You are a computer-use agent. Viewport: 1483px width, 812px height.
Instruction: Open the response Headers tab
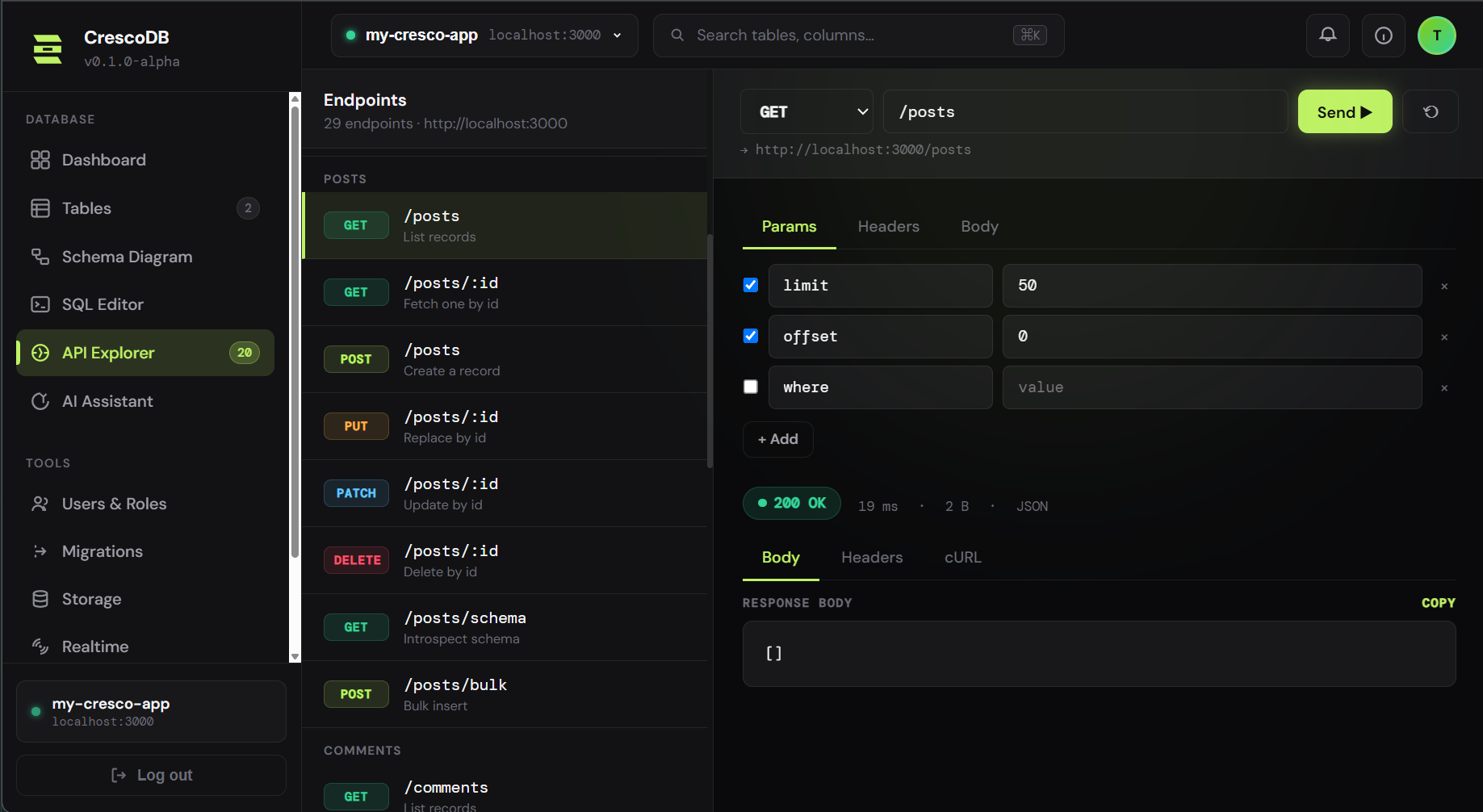pyautogui.click(x=872, y=558)
